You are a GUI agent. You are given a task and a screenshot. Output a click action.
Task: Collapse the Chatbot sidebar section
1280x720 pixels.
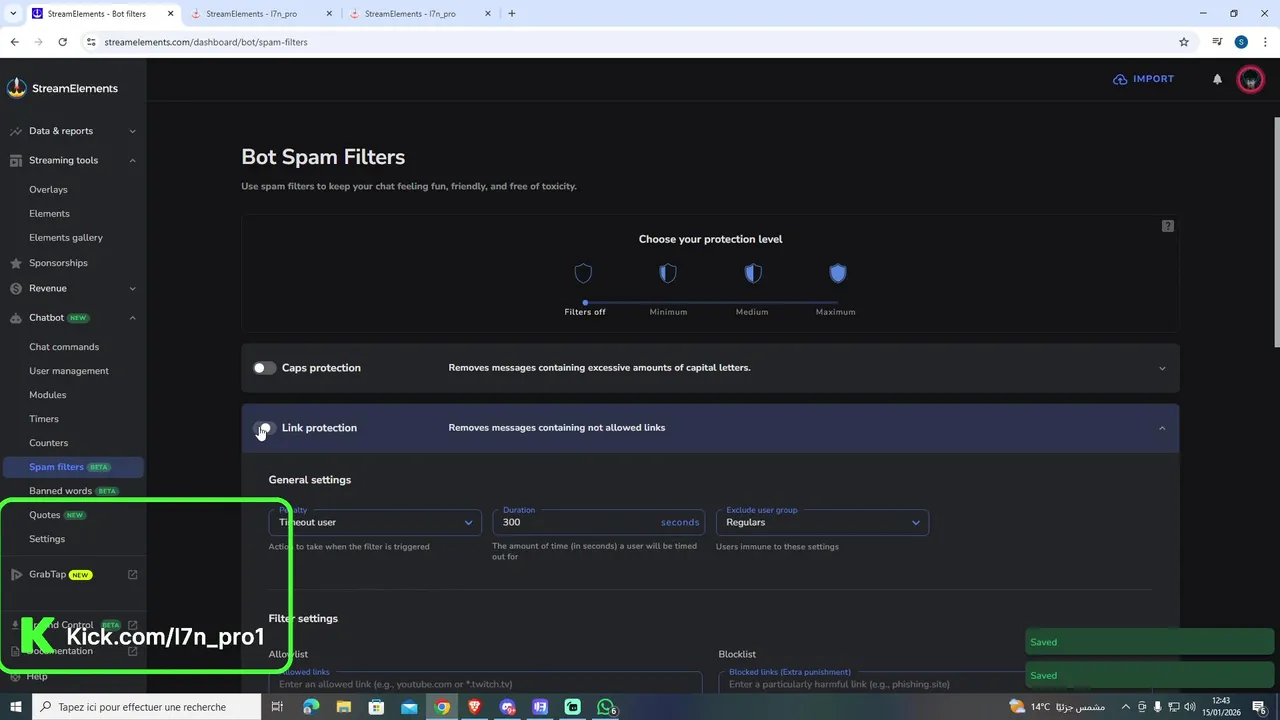[x=132, y=318]
